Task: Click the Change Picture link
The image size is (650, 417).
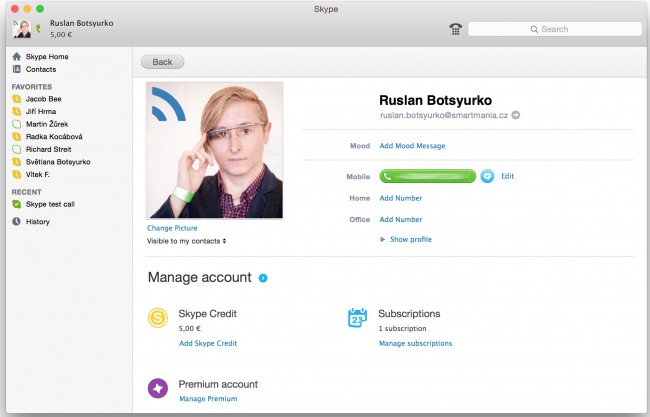Action: [x=172, y=228]
